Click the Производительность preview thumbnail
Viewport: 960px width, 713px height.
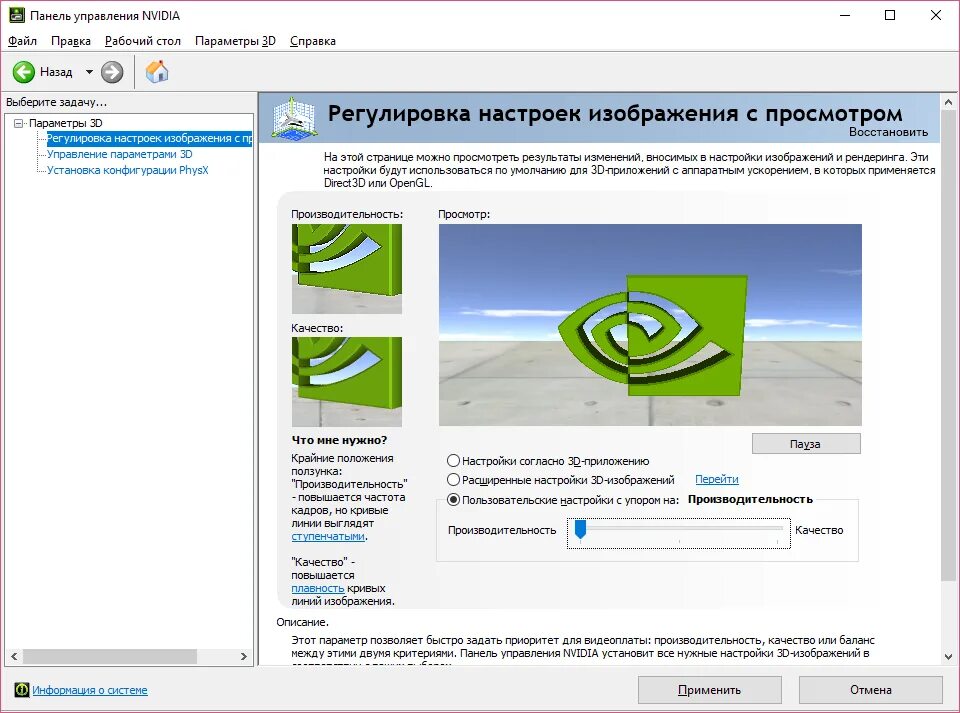pos(347,269)
